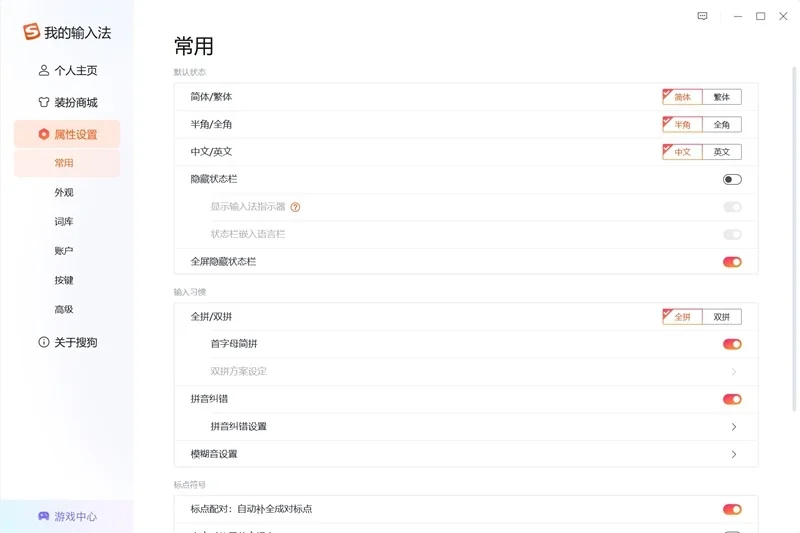This screenshot has width=800, height=533.
Task: Expand 双拼方案设定 chevron
Action: [x=734, y=372]
